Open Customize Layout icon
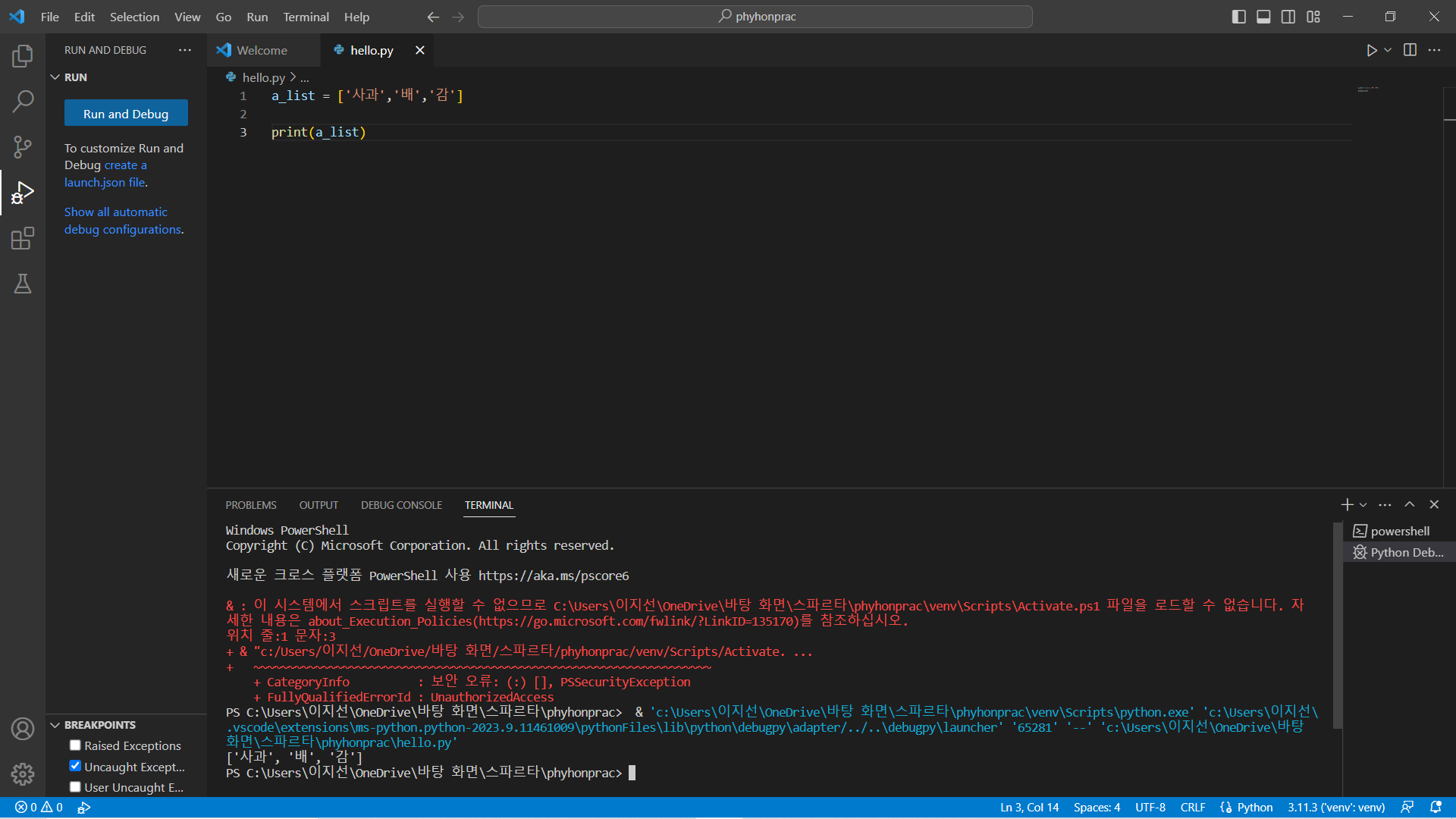The height and width of the screenshot is (819, 1456). [x=1313, y=17]
